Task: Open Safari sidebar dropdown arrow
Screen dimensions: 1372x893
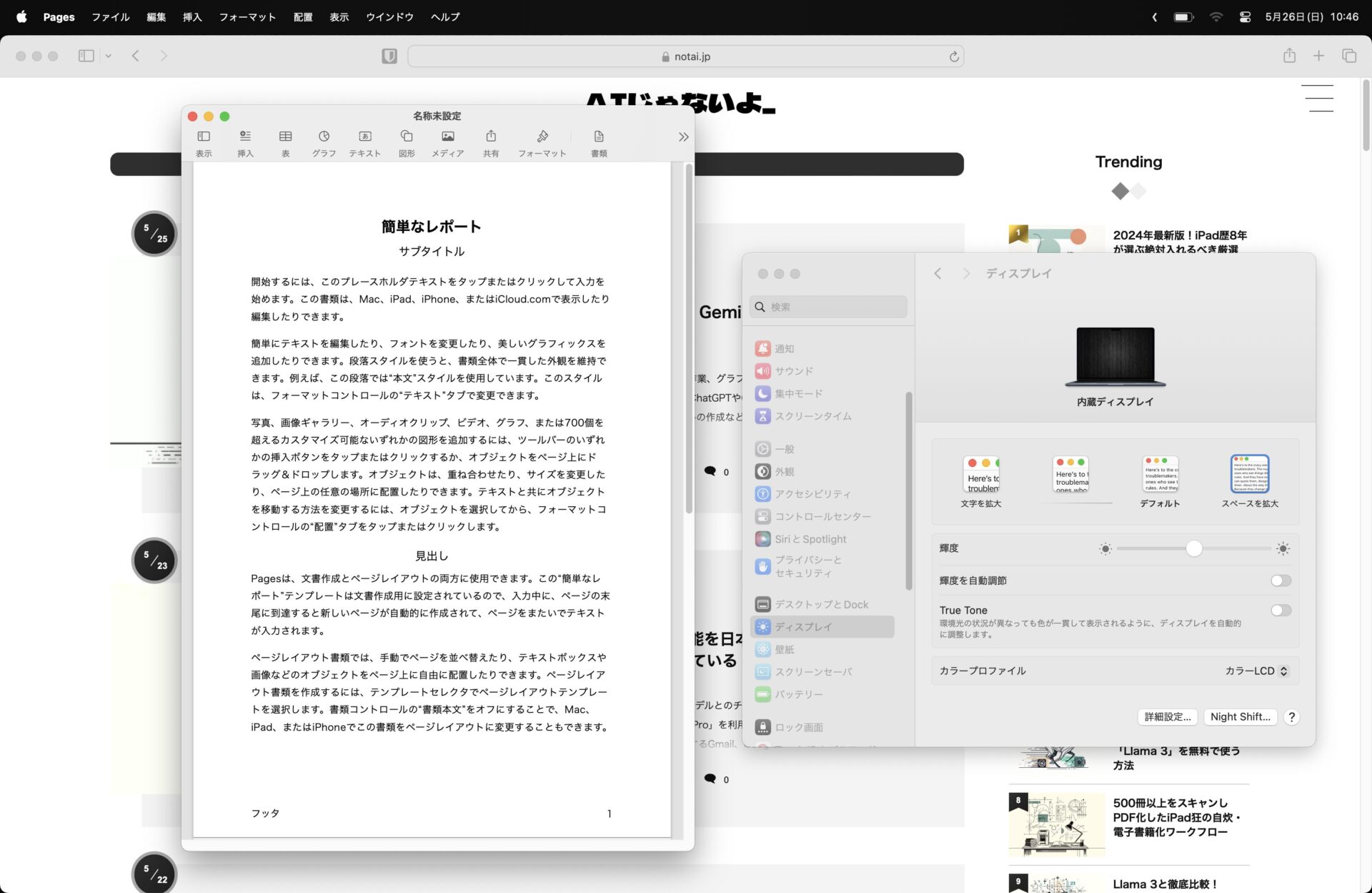Action: [109, 56]
